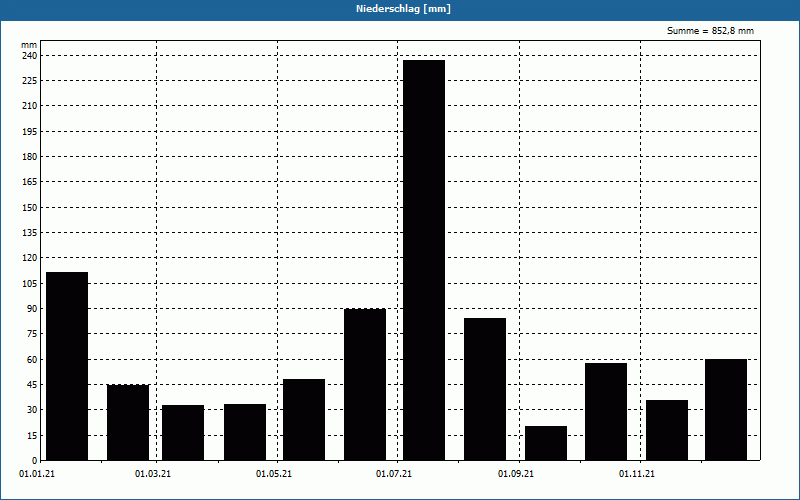The height and width of the screenshot is (500, 800).
Task: Click the 225 value on the y-axis
Action: coord(30,81)
